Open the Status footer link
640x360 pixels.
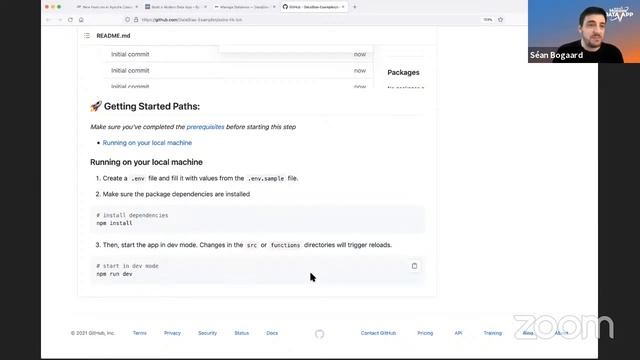pyautogui.click(x=242, y=333)
